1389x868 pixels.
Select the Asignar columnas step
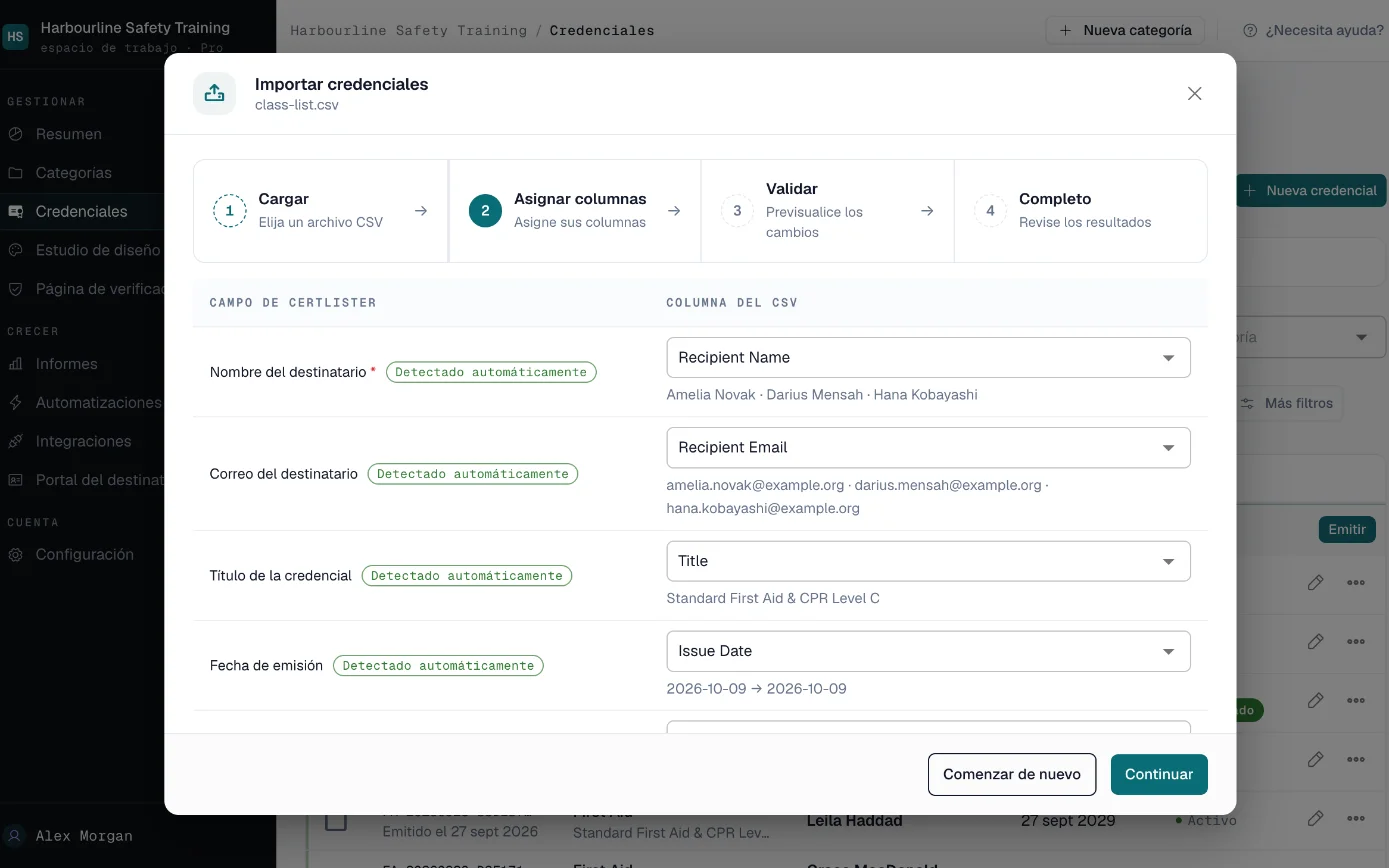coord(575,211)
